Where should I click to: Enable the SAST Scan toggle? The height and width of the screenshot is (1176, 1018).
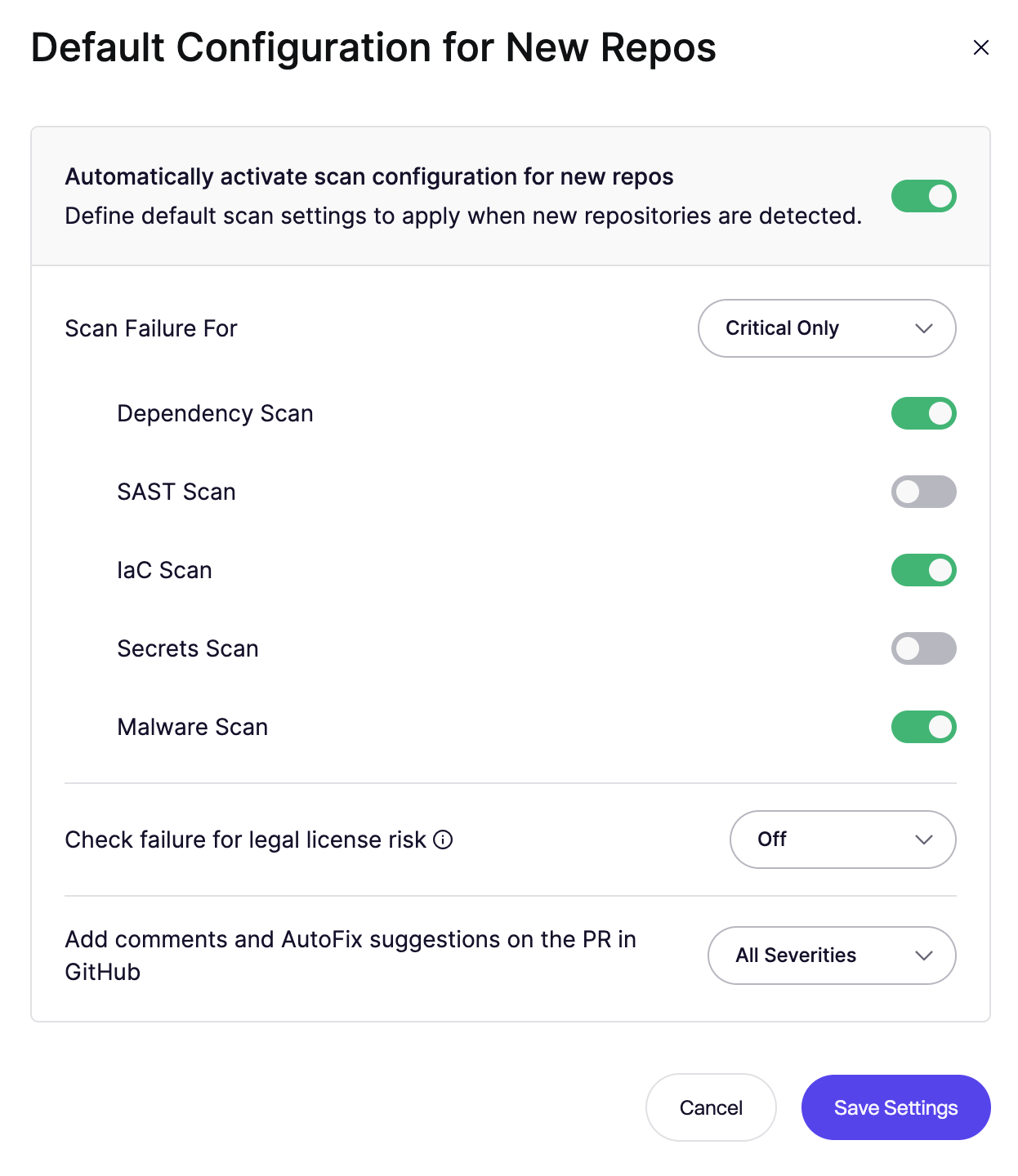pyautogui.click(x=923, y=492)
